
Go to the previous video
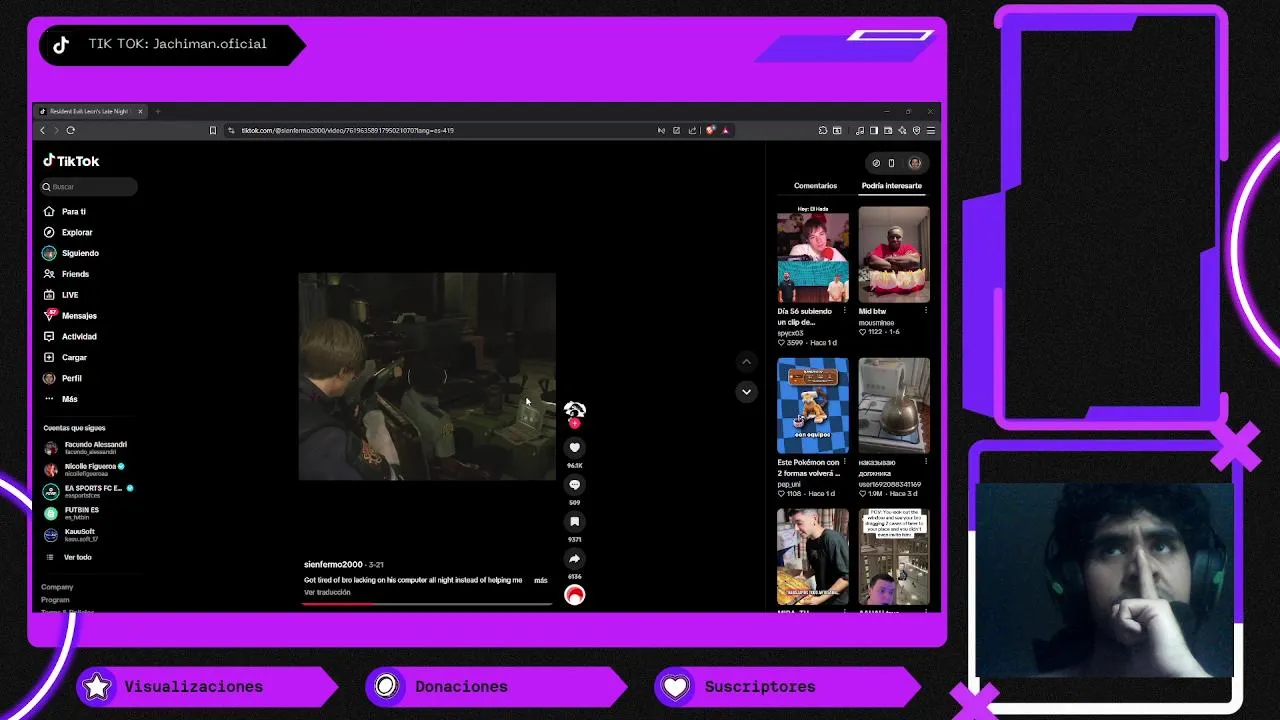pyautogui.click(x=746, y=361)
